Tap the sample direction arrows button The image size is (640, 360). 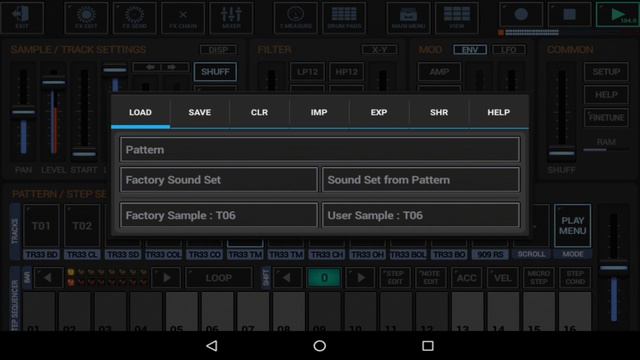(x=161, y=67)
